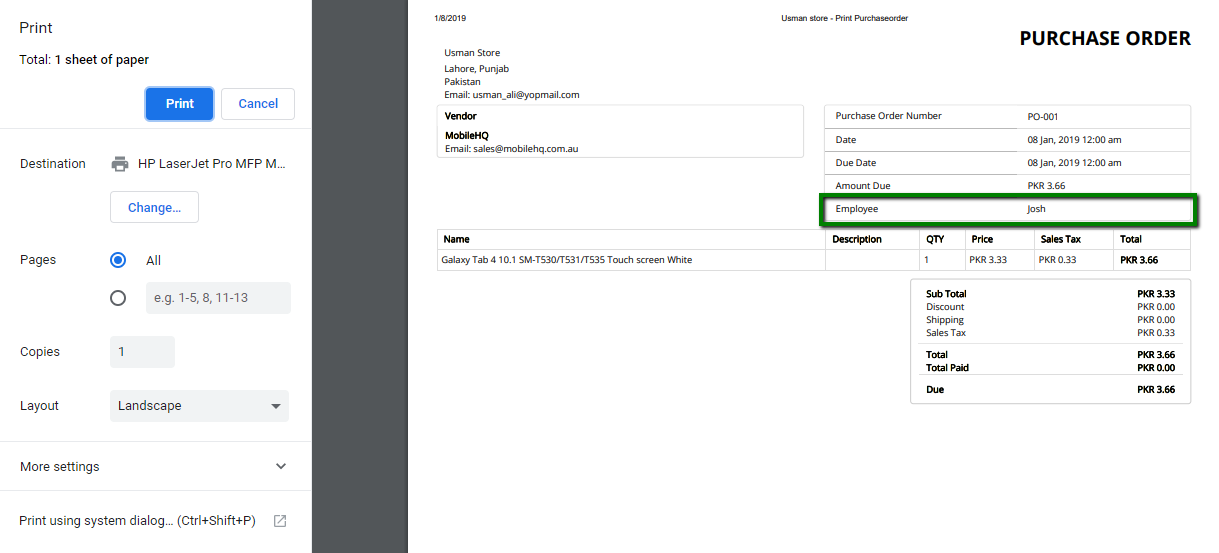Click the Vendor heading
This screenshot has width=1219, height=553.
click(x=461, y=117)
